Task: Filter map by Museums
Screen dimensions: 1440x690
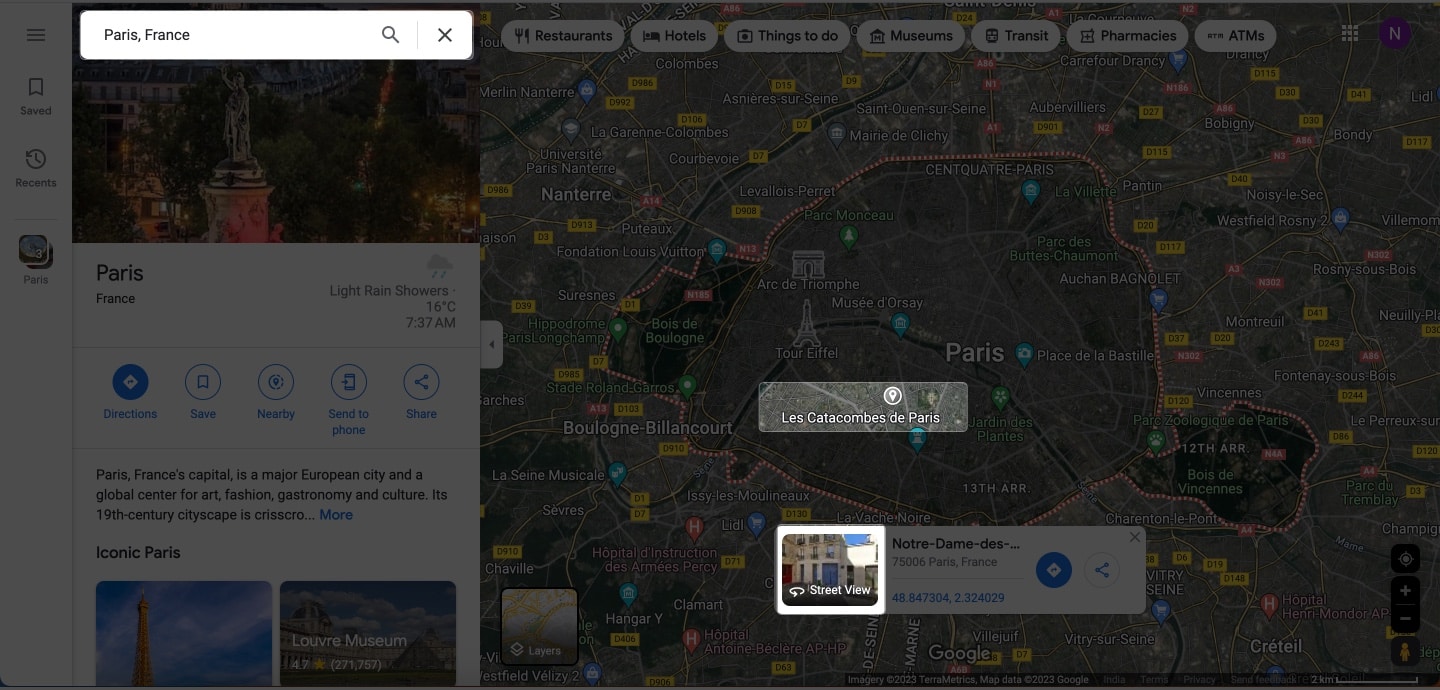Action: (911, 35)
